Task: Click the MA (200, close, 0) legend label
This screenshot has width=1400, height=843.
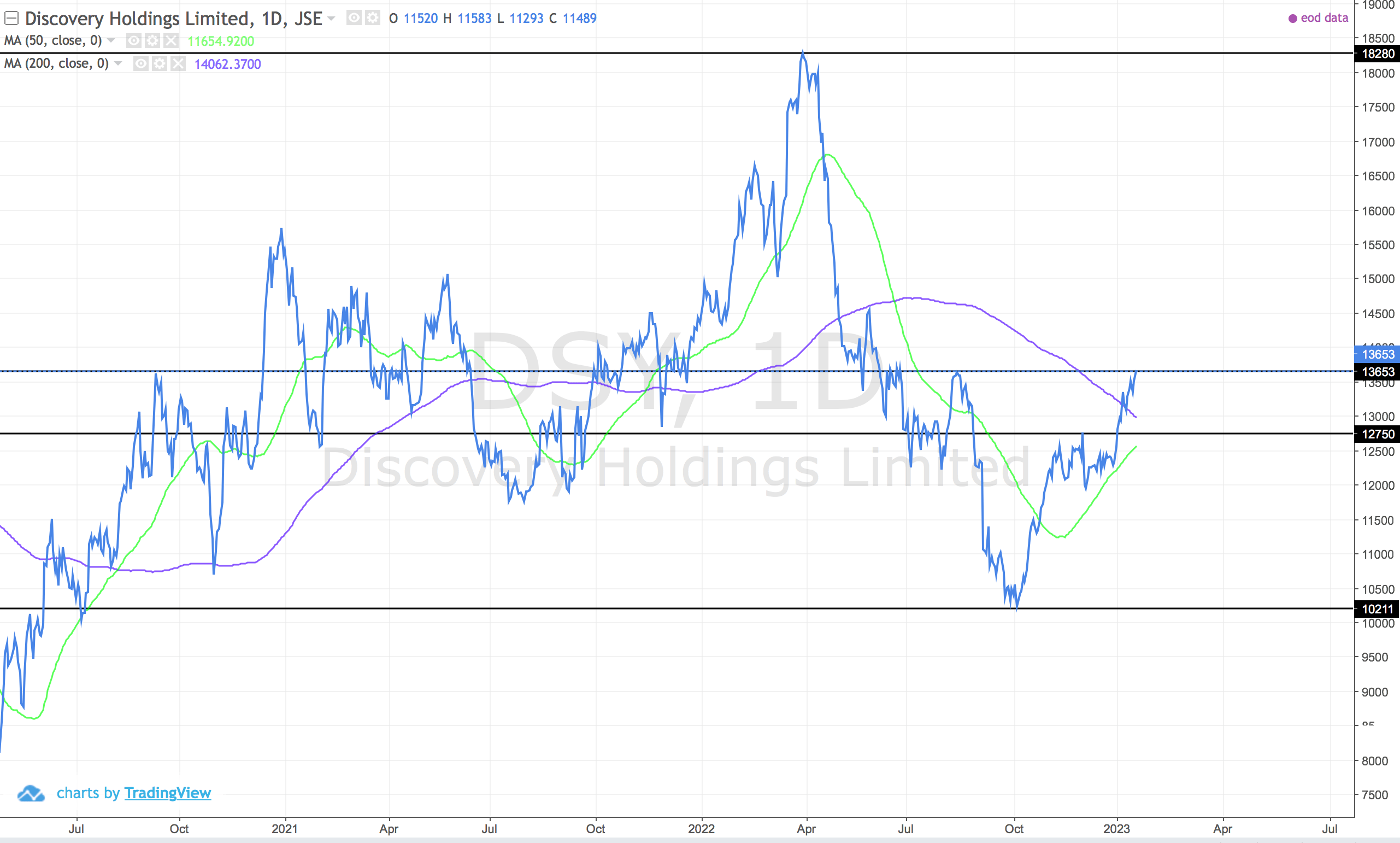Action: (56, 63)
